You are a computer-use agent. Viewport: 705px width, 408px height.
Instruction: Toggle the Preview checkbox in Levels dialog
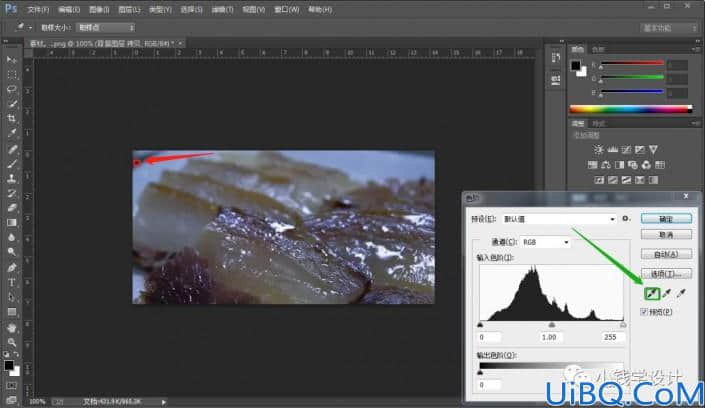[643, 312]
